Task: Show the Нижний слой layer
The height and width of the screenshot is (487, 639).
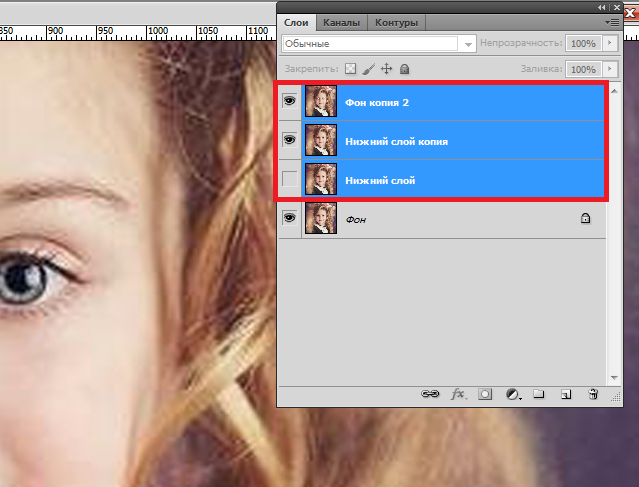Action: pos(290,179)
